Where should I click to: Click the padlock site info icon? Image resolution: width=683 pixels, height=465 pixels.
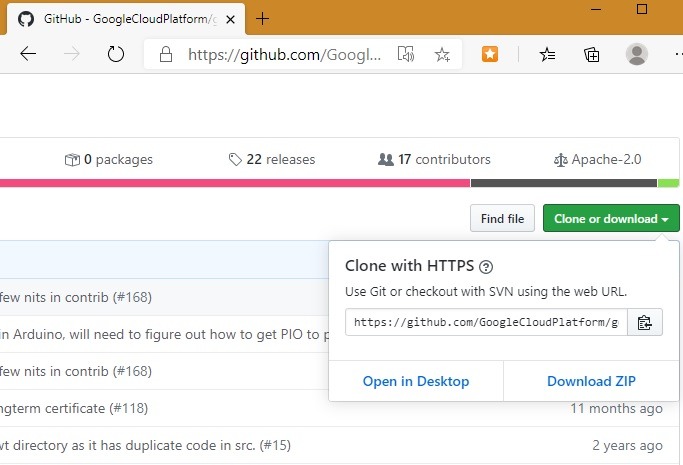point(166,54)
